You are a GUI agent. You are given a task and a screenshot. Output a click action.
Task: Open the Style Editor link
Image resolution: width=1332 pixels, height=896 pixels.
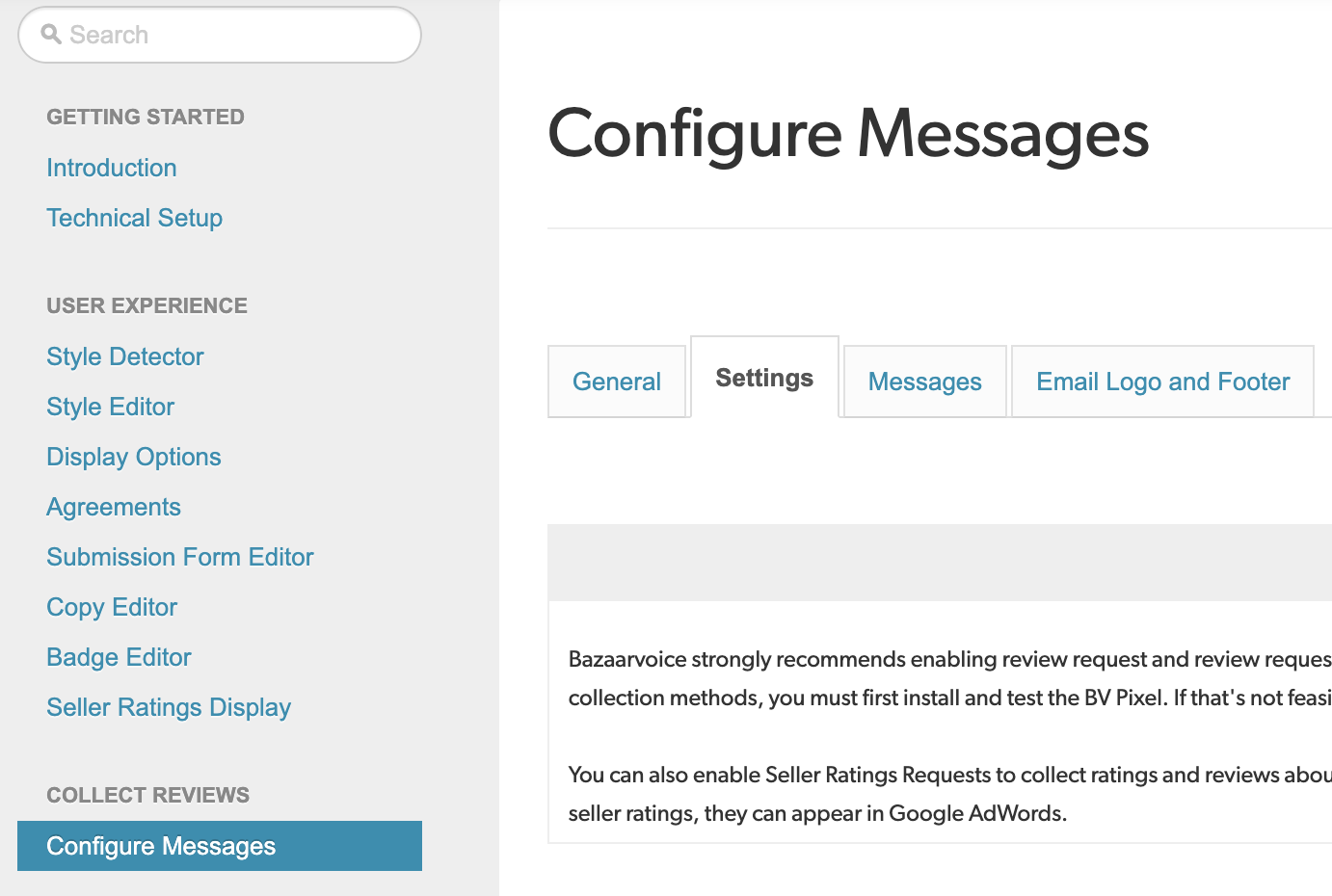111,407
